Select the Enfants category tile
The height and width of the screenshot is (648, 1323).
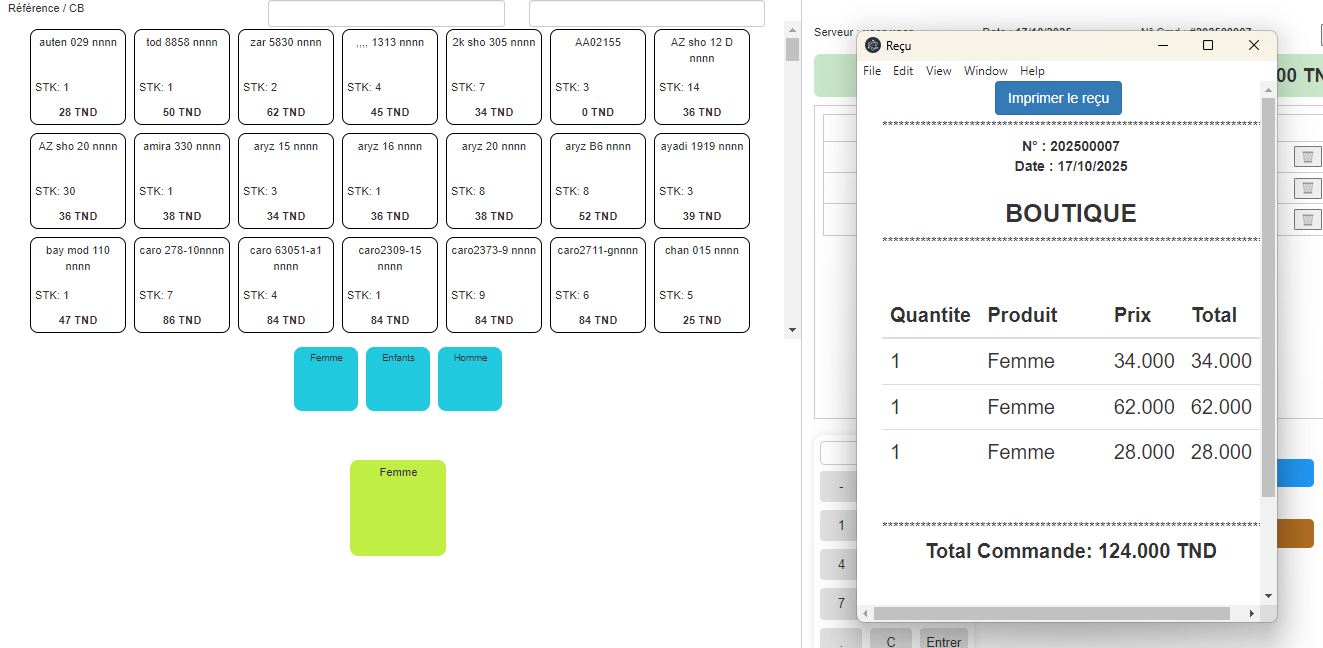click(x=397, y=379)
